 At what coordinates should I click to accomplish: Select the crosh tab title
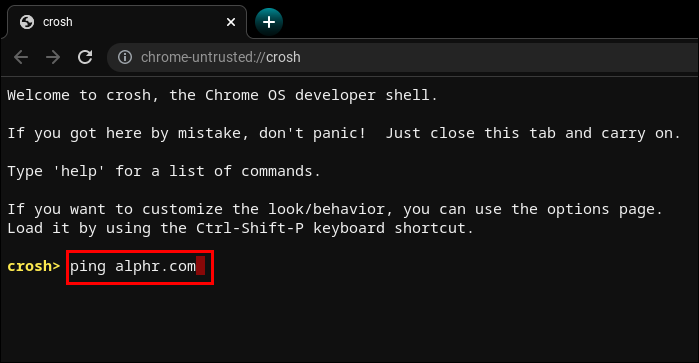(58, 22)
